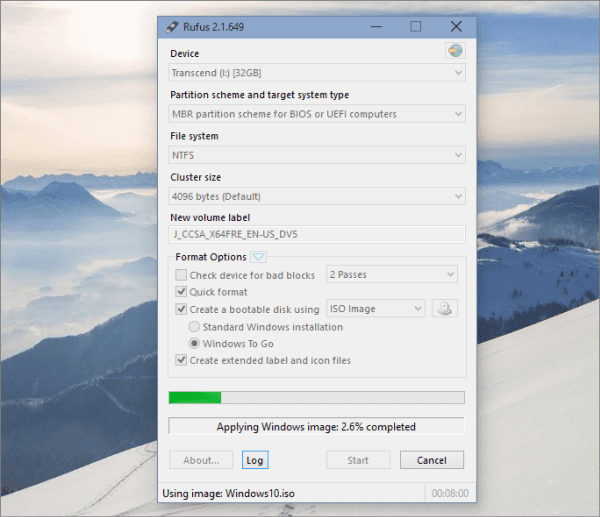Click the Start button

coord(358,460)
